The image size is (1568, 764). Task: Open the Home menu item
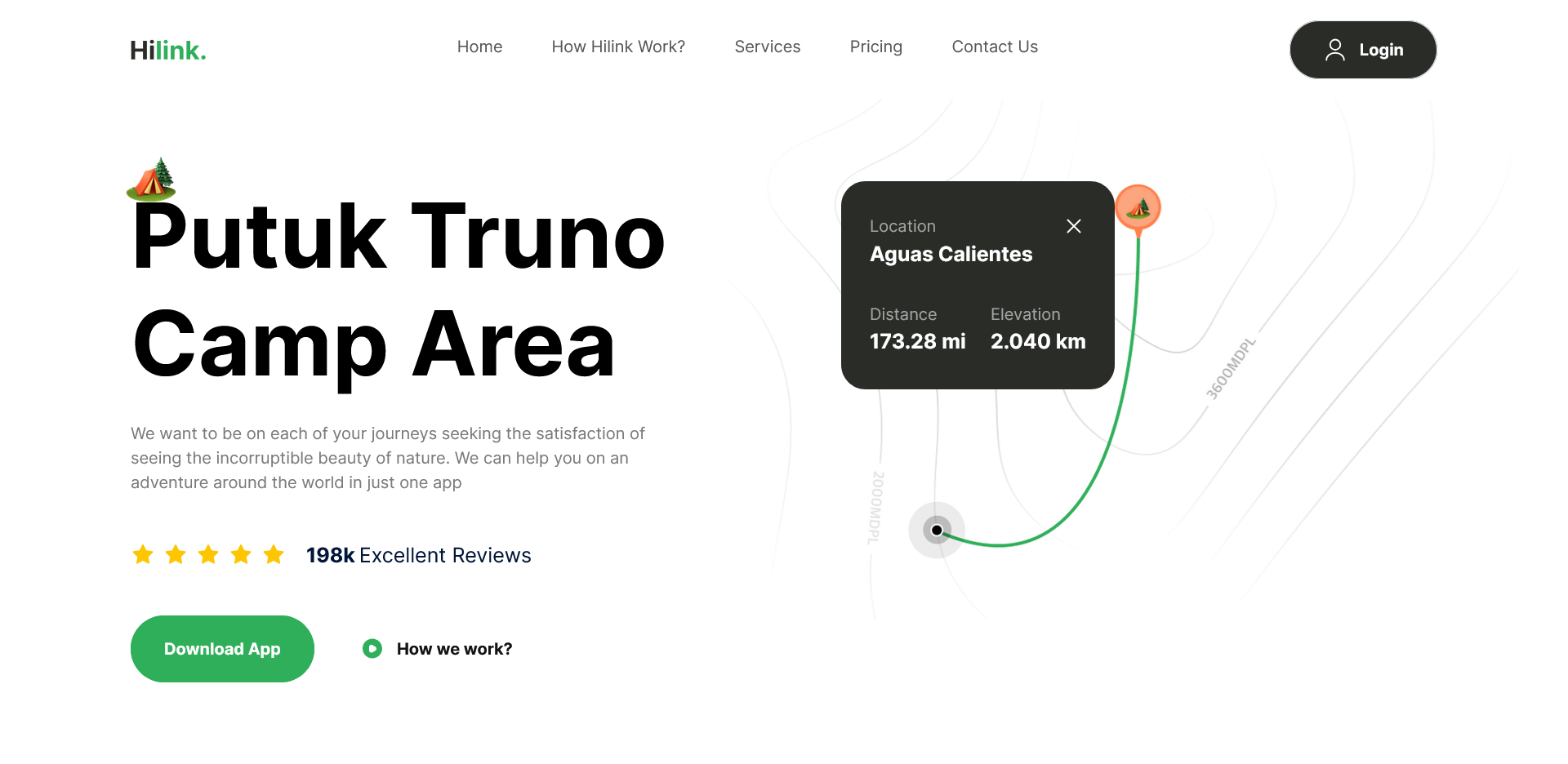coord(479,47)
